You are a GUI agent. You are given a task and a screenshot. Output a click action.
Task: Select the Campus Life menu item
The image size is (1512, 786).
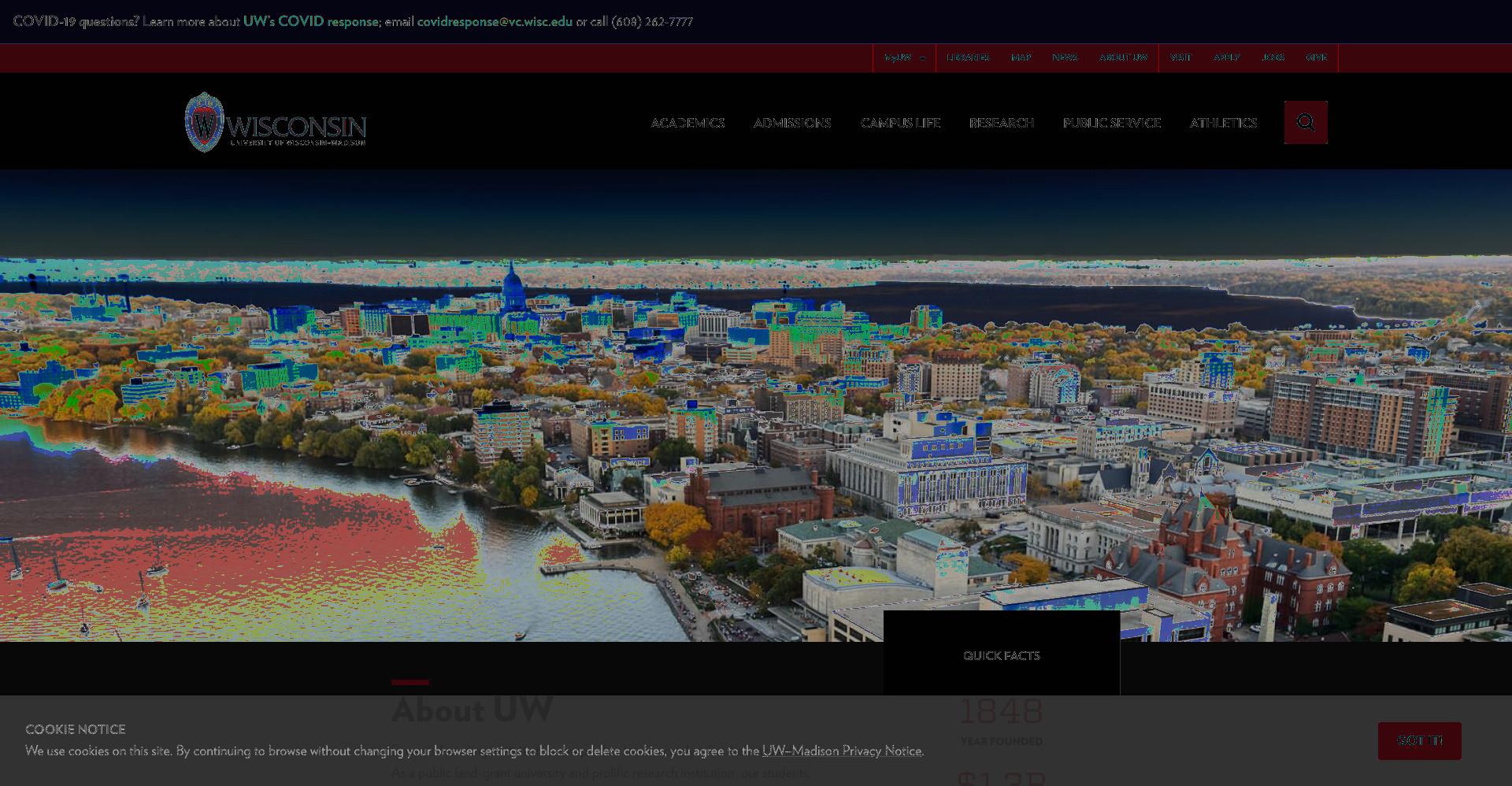pyautogui.click(x=900, y=123)
